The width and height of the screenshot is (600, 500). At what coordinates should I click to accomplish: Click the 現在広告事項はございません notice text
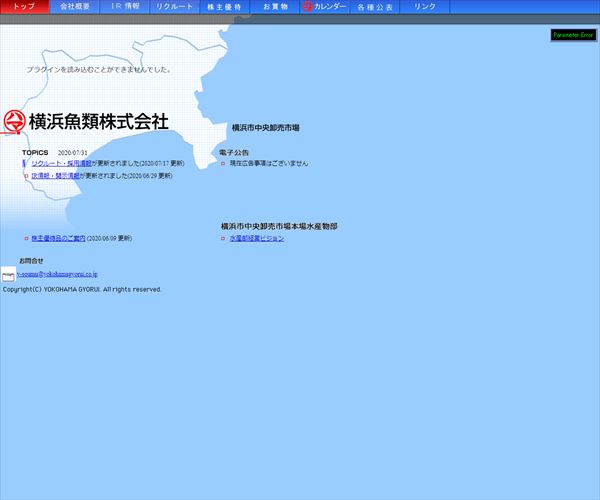[x=269, y=163]
